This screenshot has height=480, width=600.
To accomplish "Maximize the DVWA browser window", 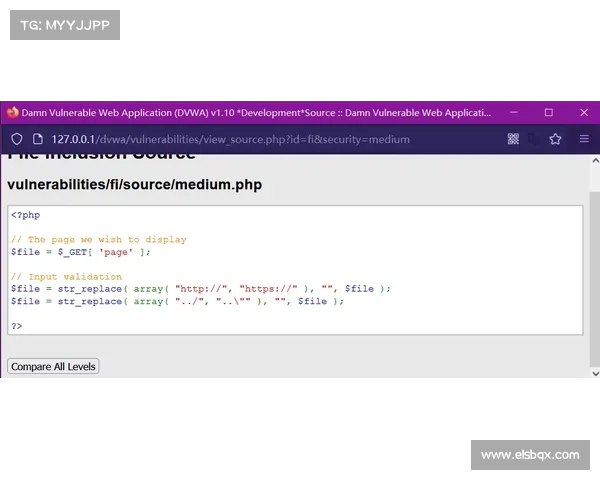I will (549, 113).
